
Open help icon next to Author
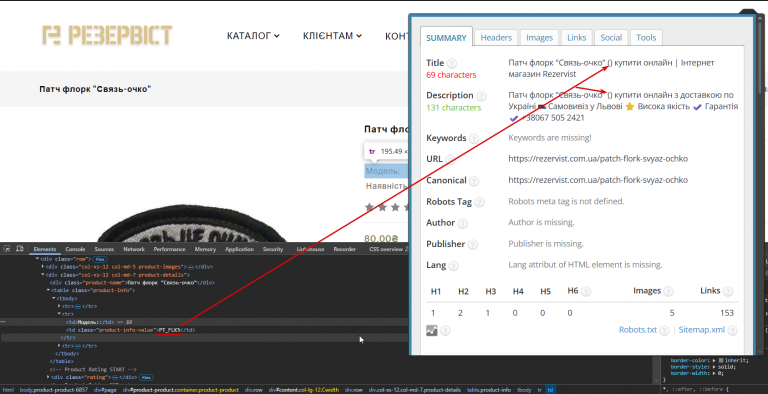[462, 223]
